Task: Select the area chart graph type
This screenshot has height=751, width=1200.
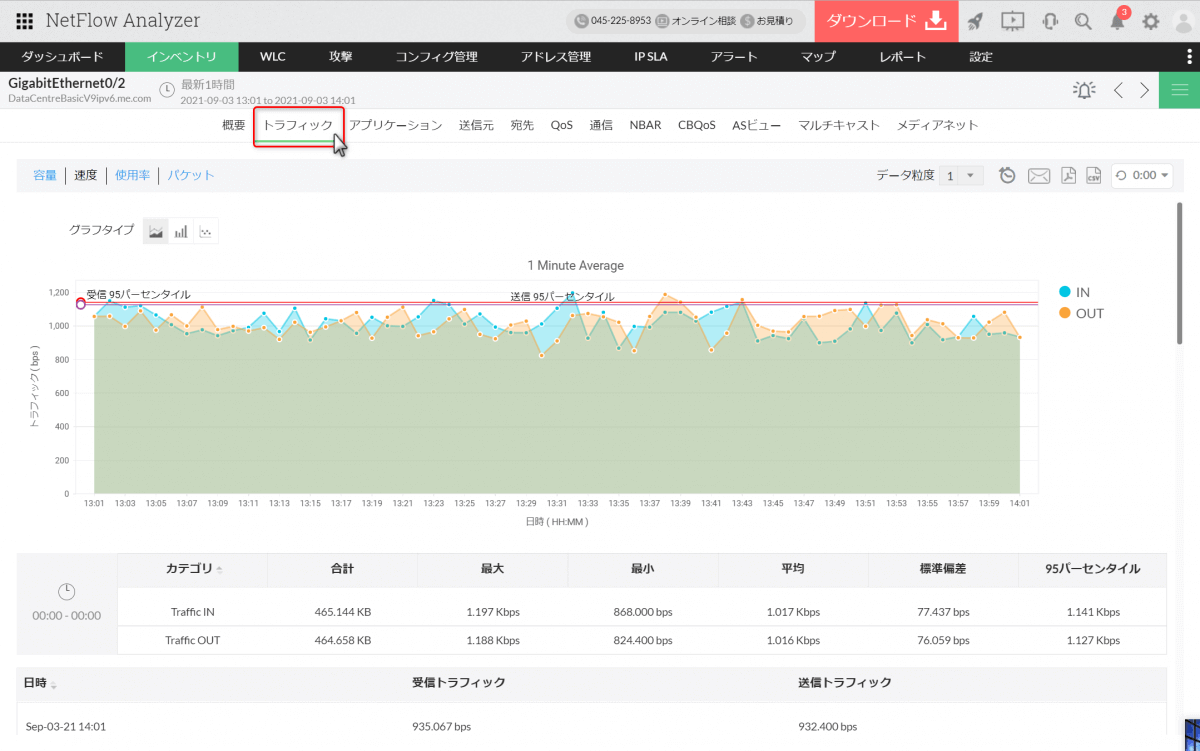Action: (156, 231)
